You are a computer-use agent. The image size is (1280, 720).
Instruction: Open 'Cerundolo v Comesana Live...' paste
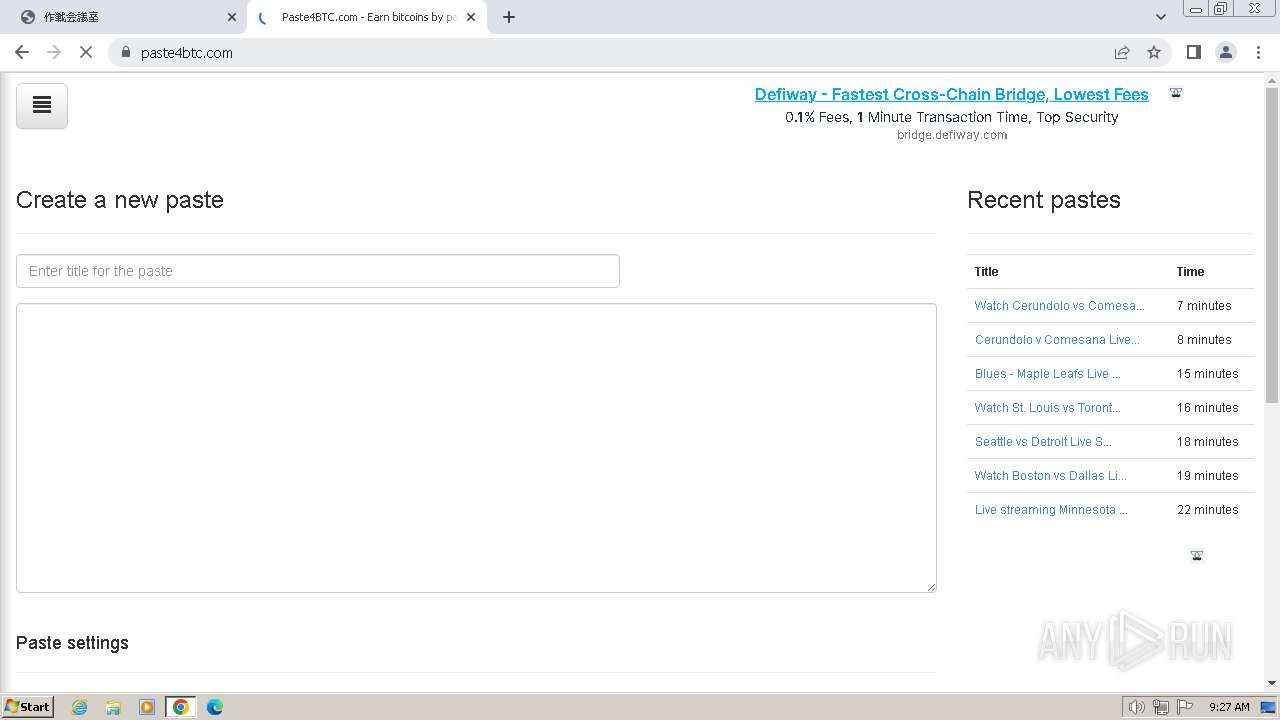click(x=1057, y=340)
